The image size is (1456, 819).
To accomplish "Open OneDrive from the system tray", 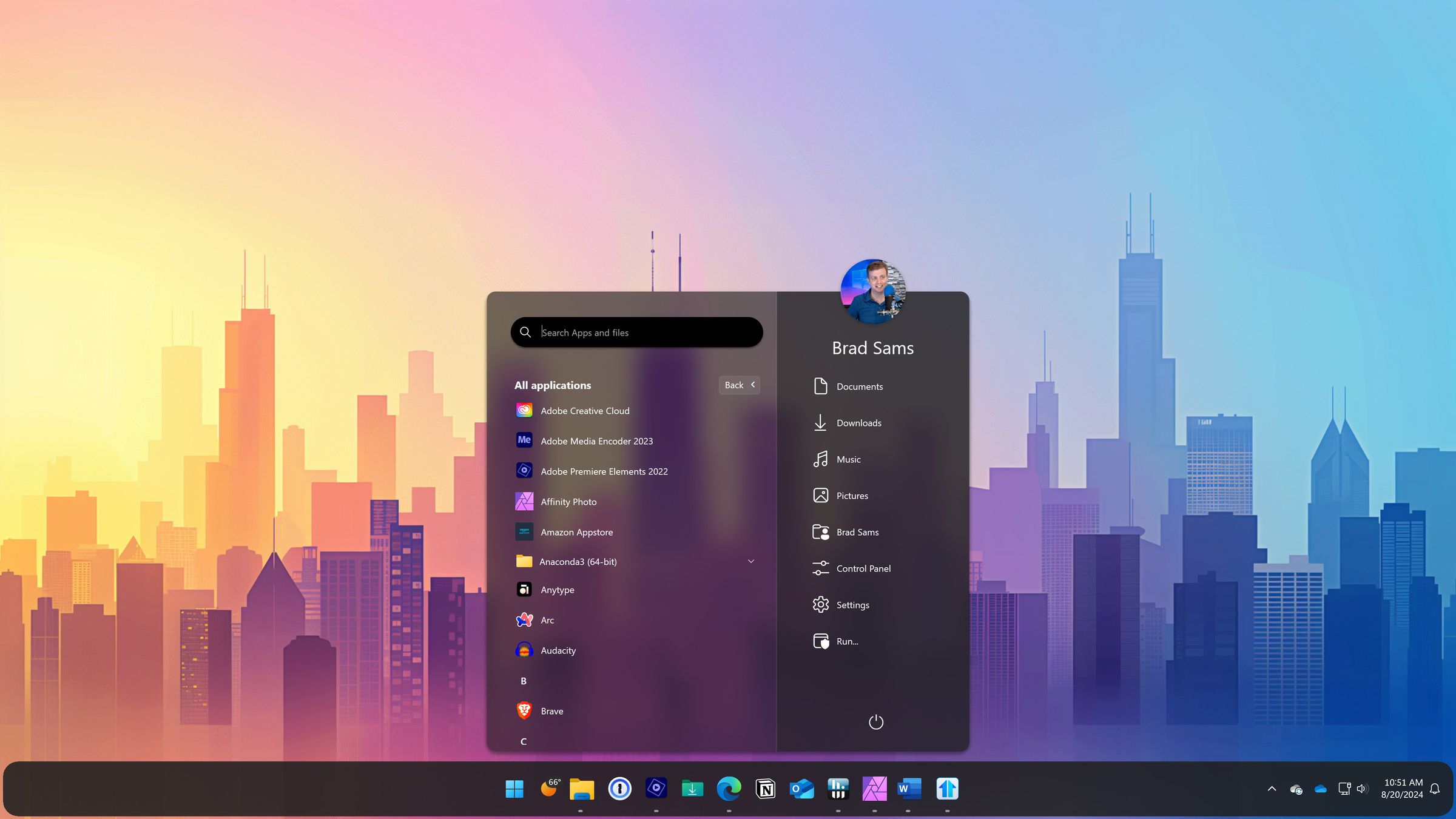I will [x=1321, y=789].
